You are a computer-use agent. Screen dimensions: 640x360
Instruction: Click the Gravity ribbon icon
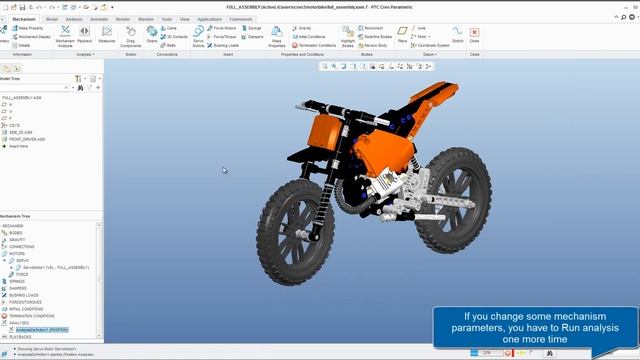coord(302,28)
